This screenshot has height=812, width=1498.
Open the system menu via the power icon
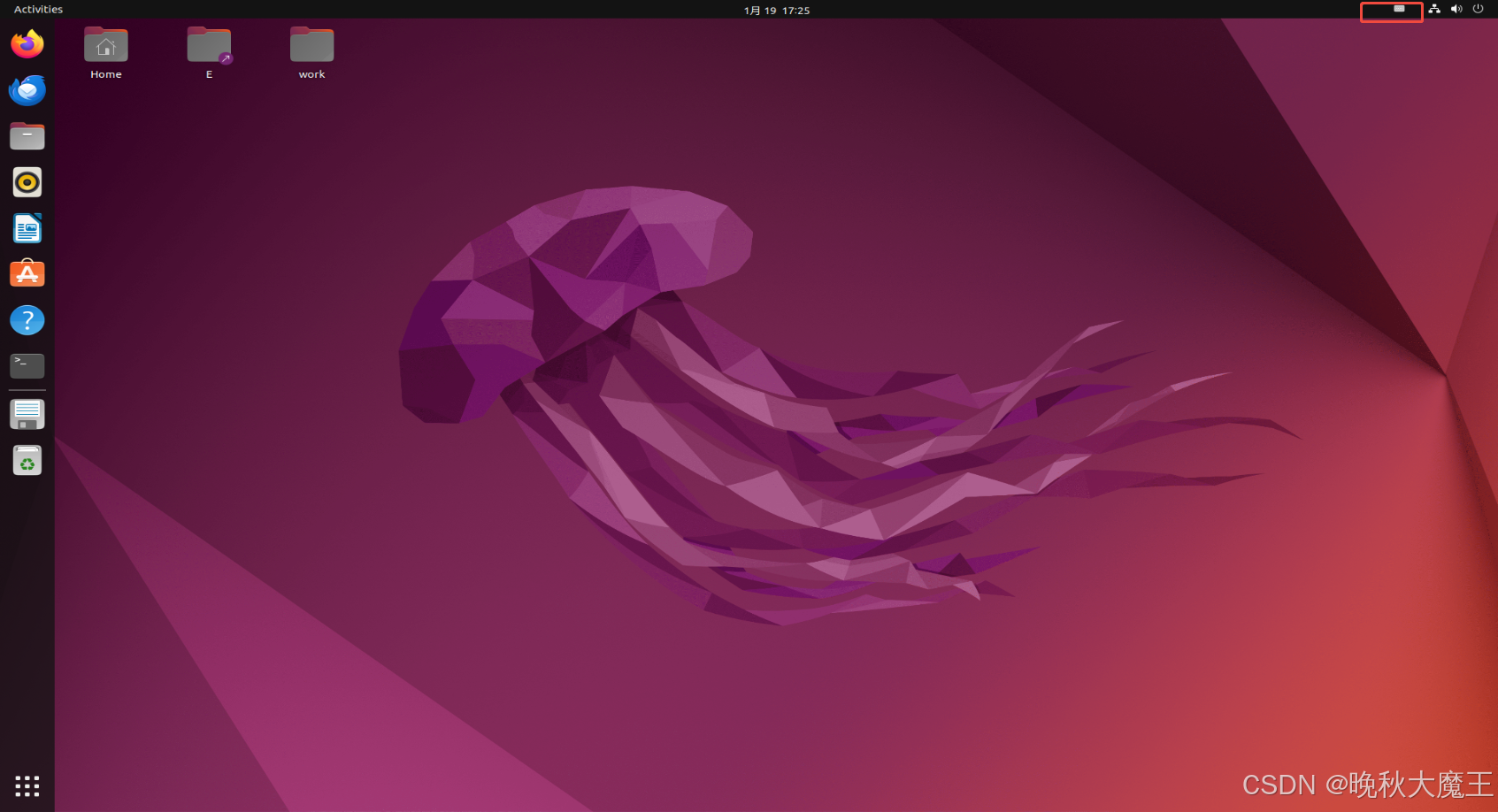pyautogui.click(x=1478, y=9)
